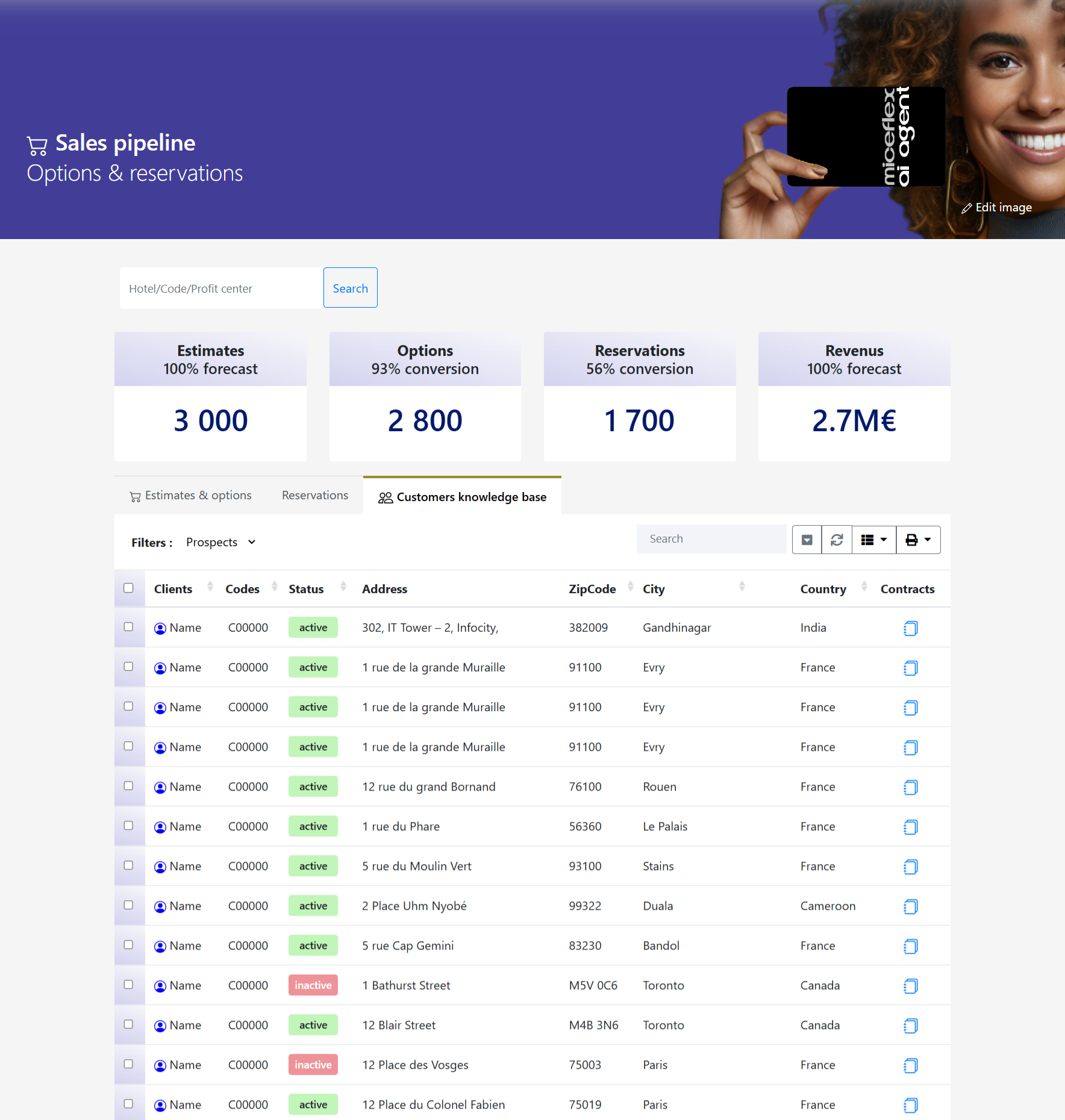Image resolution: width=1065 pixels, height=1120 pixels.
Task: Click sort arrows on Clients column
Action: pyautogui.click(x=210, y=586)
